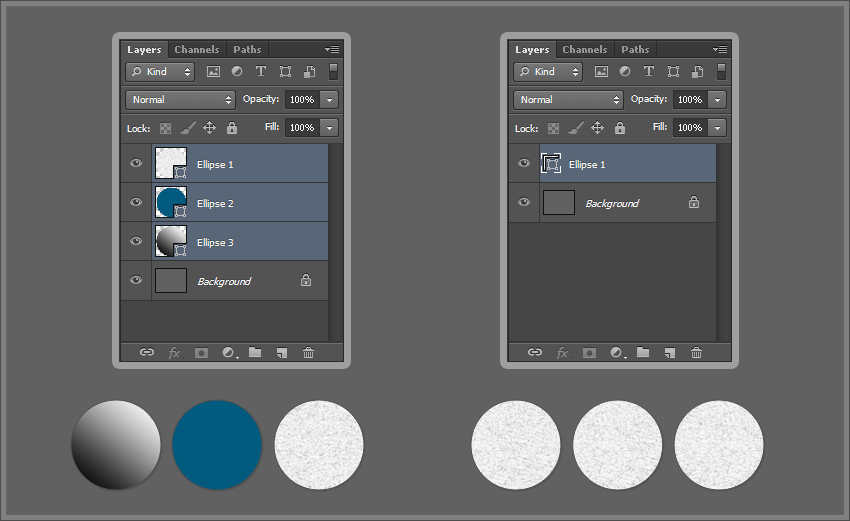Click type layer filter icon in left panel
The image size is (850, 521).
point(261,71)
